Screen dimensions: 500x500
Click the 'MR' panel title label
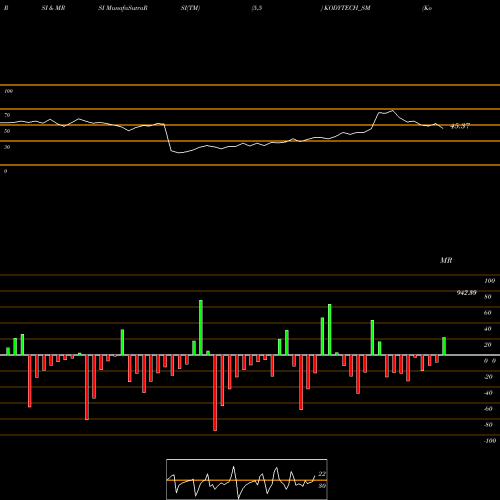[446, 260]
